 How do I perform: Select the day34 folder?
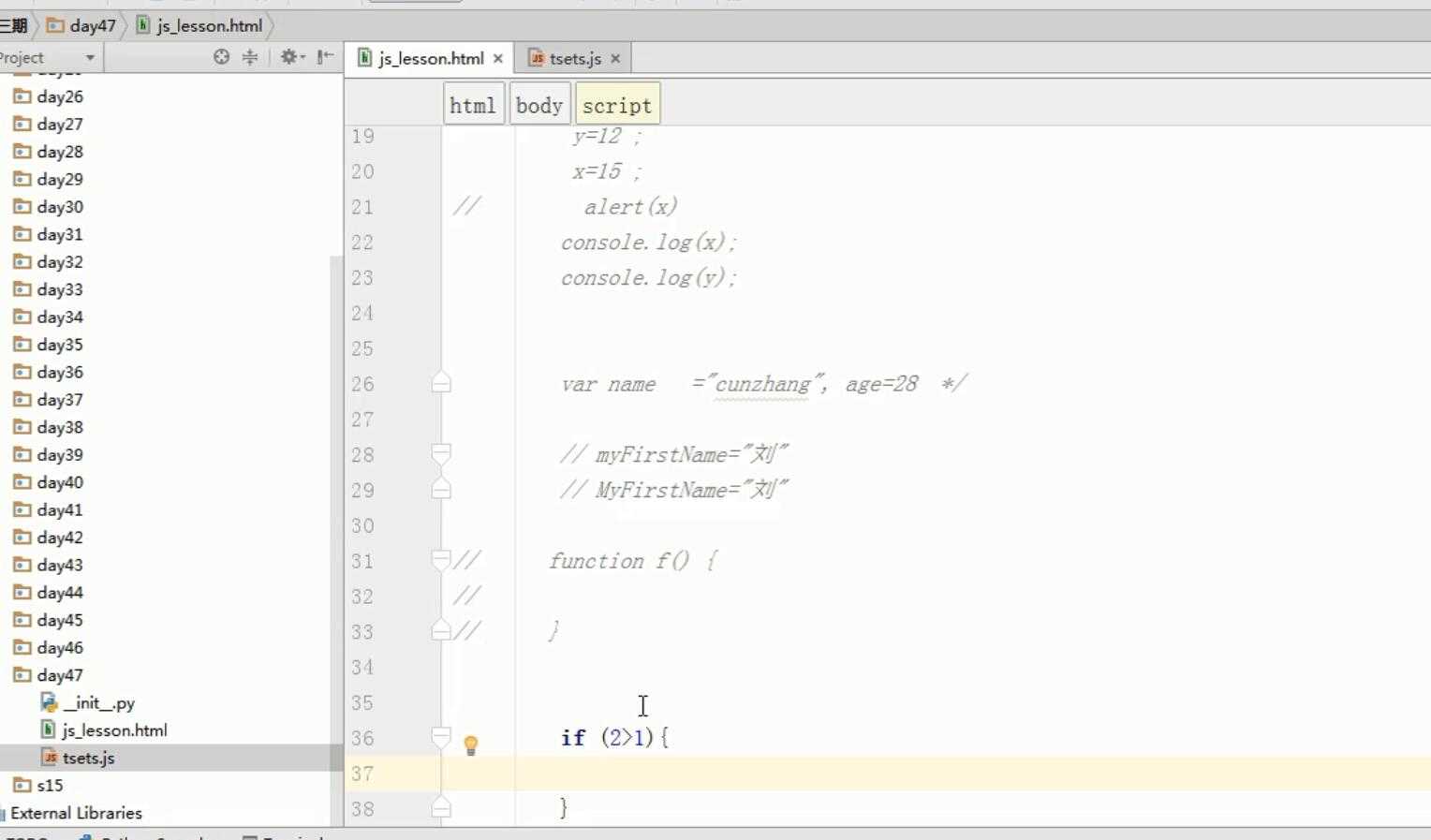point(60,317)
